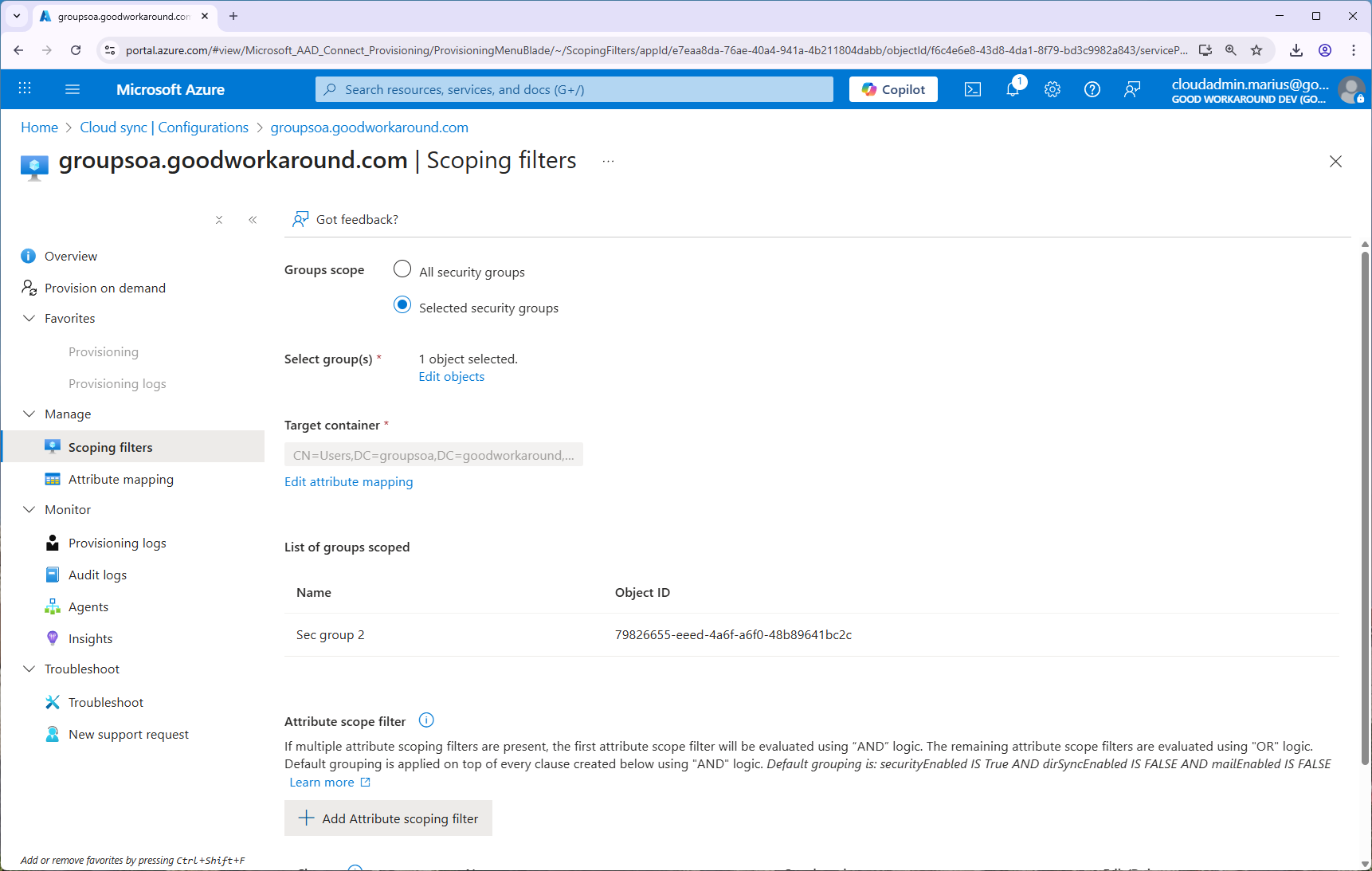The height and width of the screenshot is (871, 1372).
Task: Open Azure Cloud Shell icon
Action: click(973, 90)
